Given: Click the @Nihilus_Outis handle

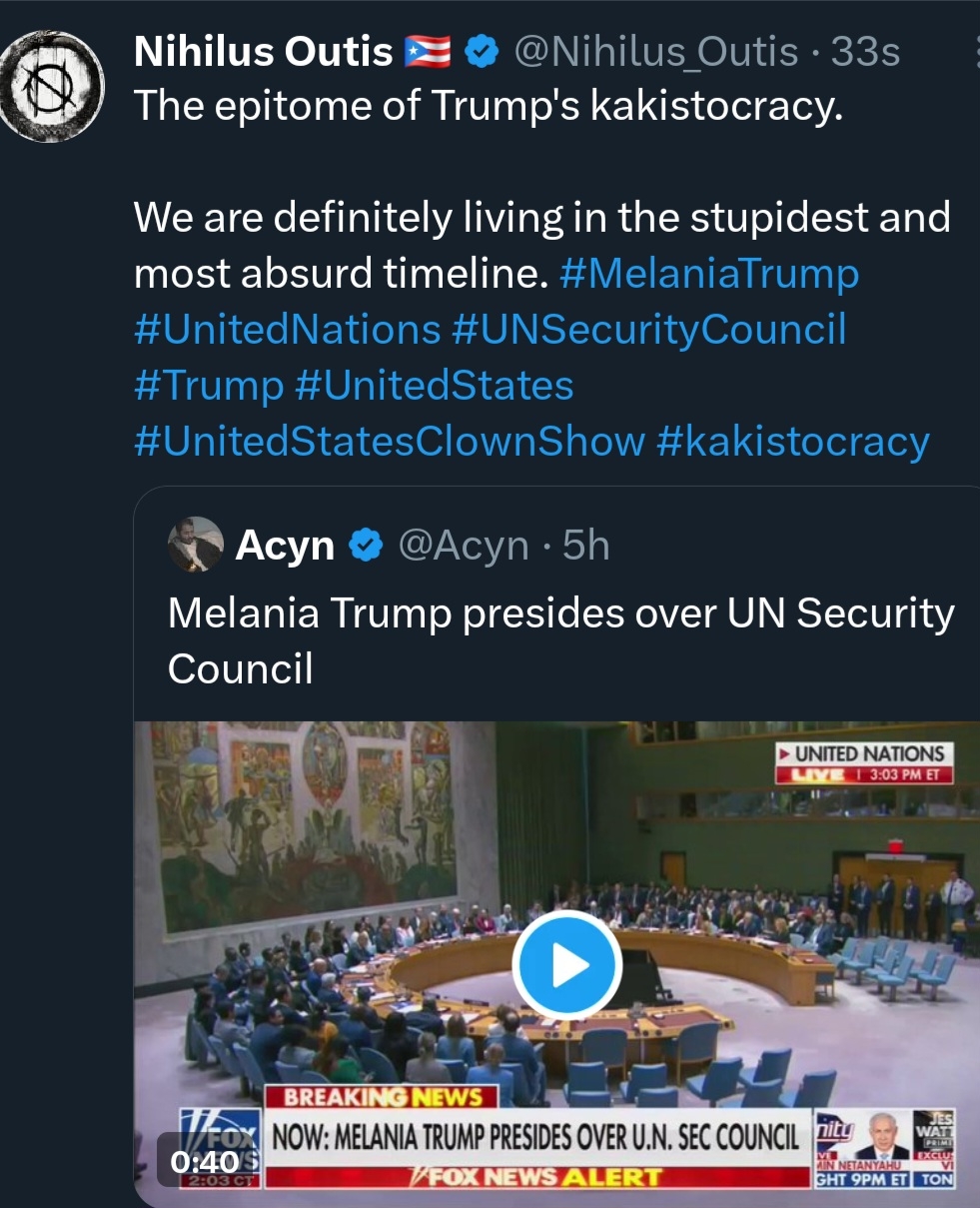Looking at the screenshot, I should tap(655, 53).
